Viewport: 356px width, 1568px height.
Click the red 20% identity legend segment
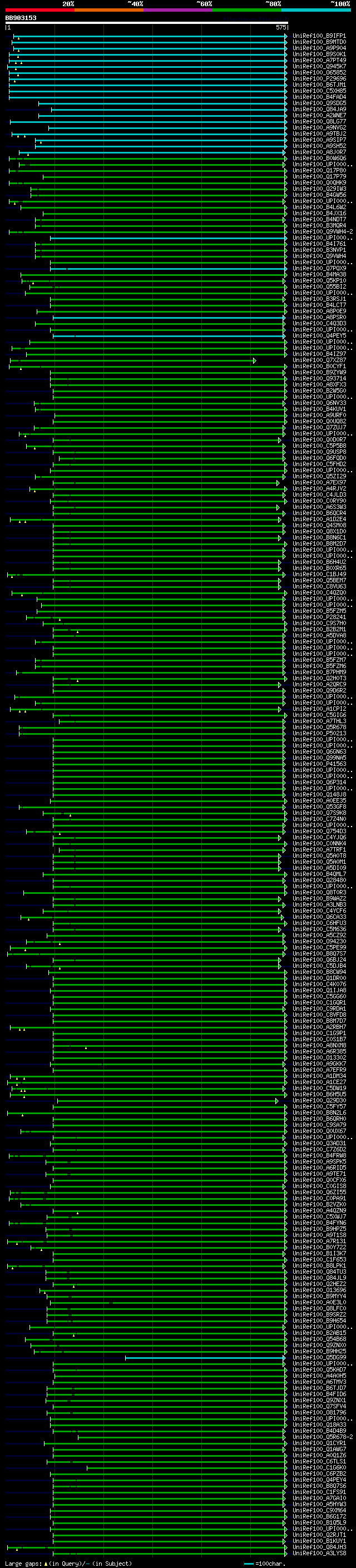click(39, 11)
